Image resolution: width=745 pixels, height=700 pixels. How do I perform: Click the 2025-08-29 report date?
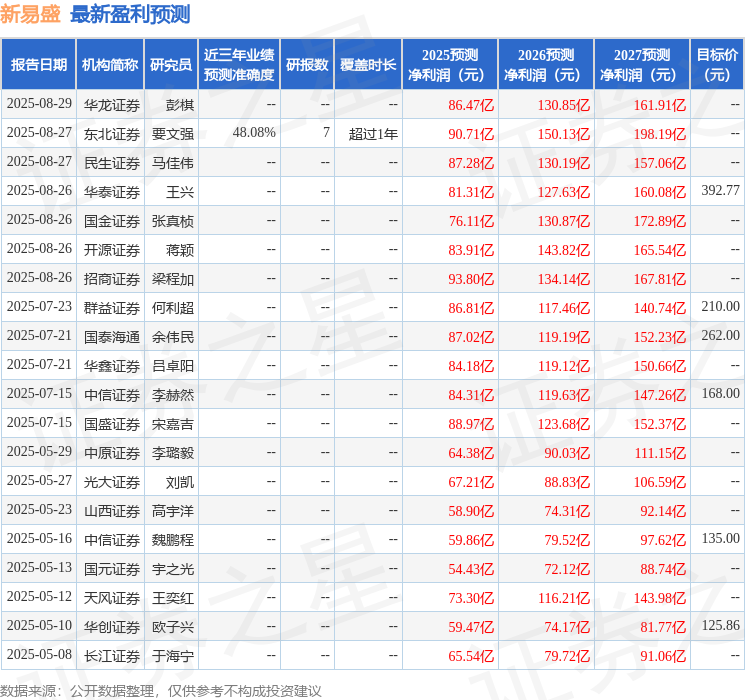(x=39, y=104)
